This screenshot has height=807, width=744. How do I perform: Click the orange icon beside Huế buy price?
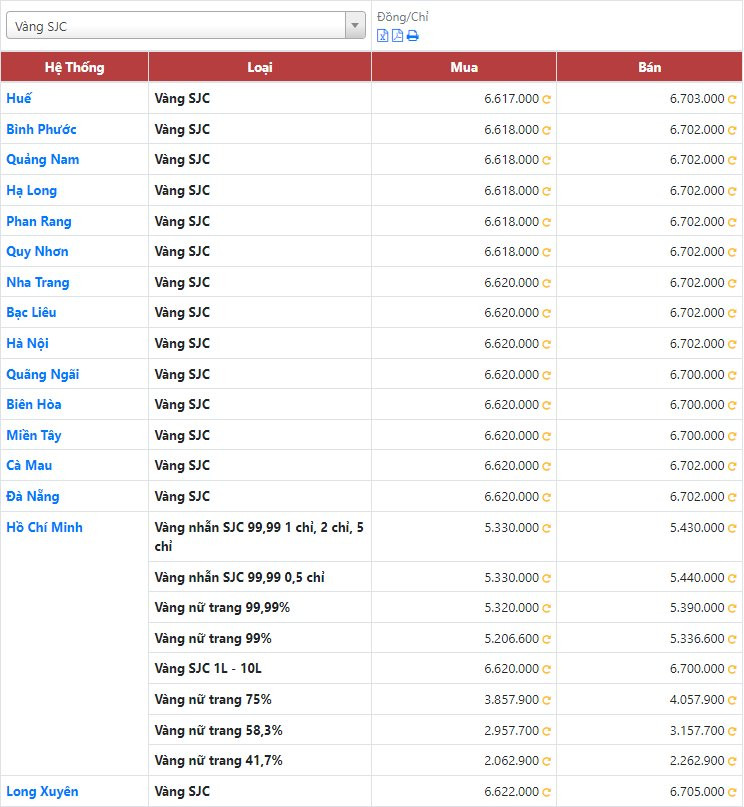(546, 99)
